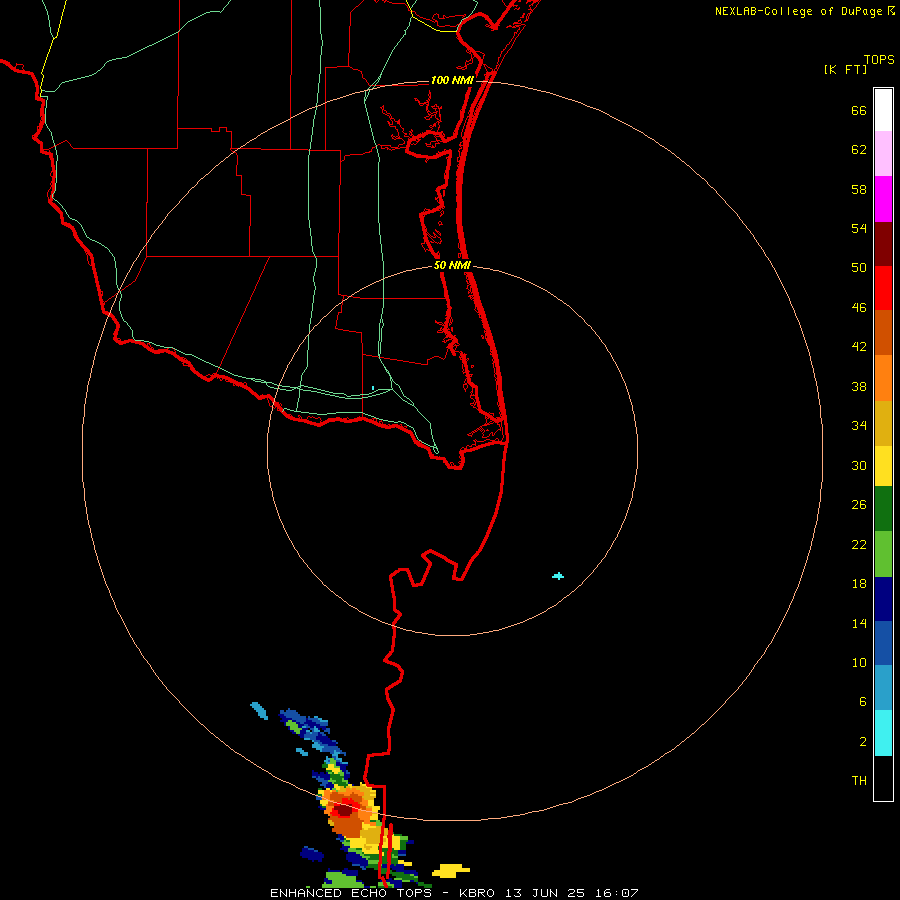The image size is (900, 900).
Task: Click the legend value 34
Action: (859, 425)
